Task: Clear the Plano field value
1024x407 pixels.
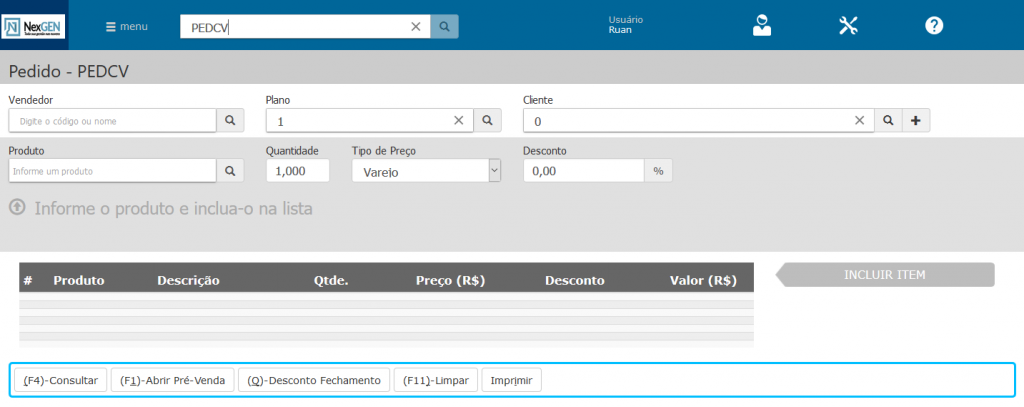Action: click(x=459, y=121)
